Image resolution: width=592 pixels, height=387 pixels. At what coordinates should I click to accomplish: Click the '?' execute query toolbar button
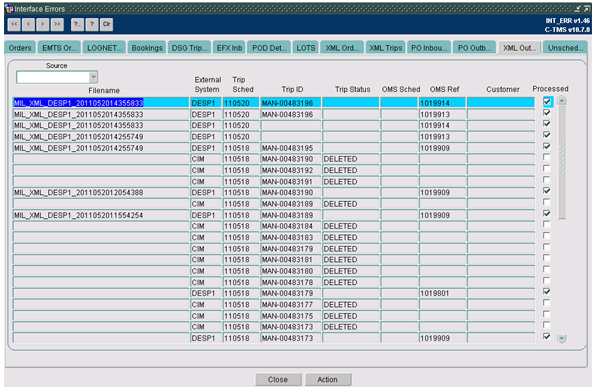(x=92, y=25)
